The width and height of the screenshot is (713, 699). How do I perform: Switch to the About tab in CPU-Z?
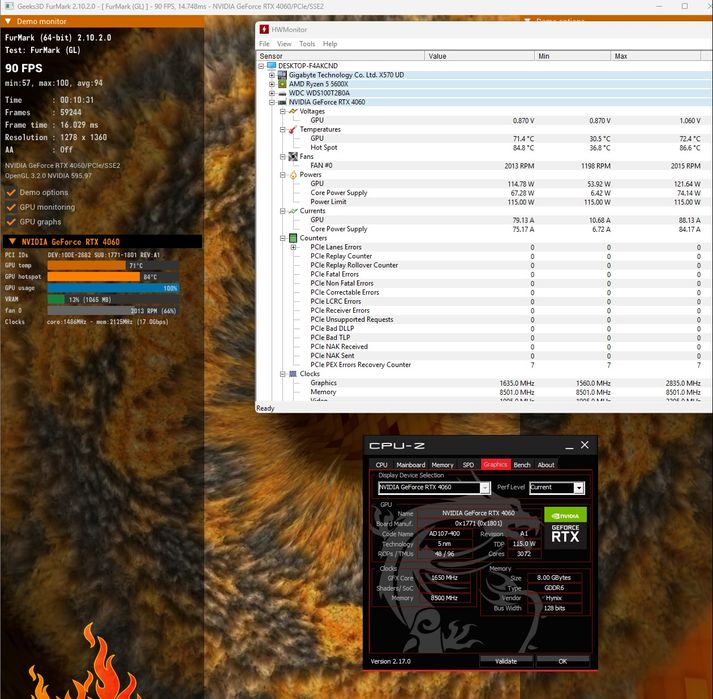pos(546,465)
